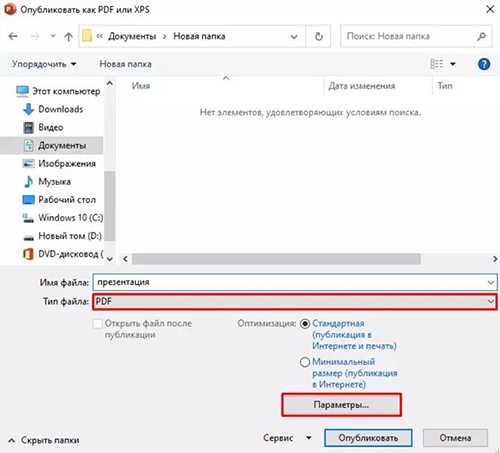500x453 pixels.
Task: Open recent locations dropdown arrow
Action: point(53,36)
